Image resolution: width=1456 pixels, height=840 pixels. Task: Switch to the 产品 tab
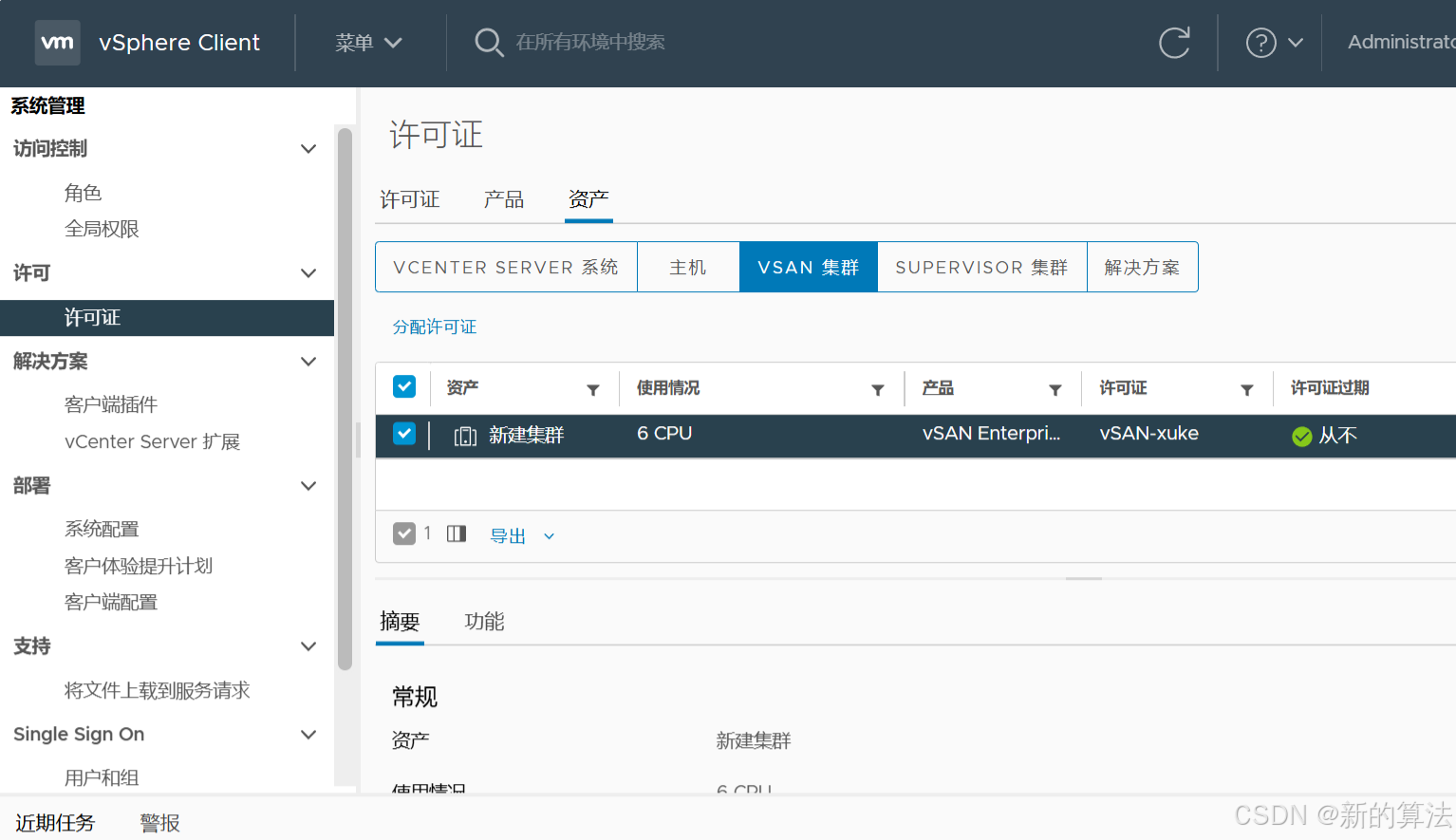coord(504,199)
